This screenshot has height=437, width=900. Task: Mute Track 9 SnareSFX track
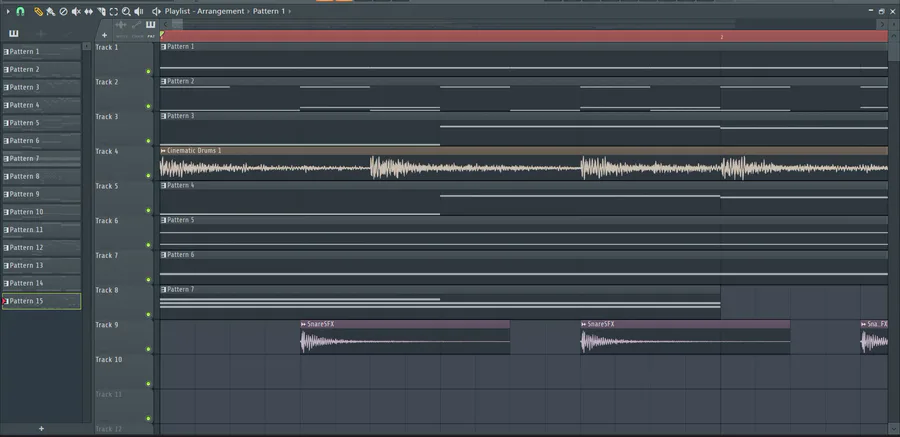click(x=148, y=349)
